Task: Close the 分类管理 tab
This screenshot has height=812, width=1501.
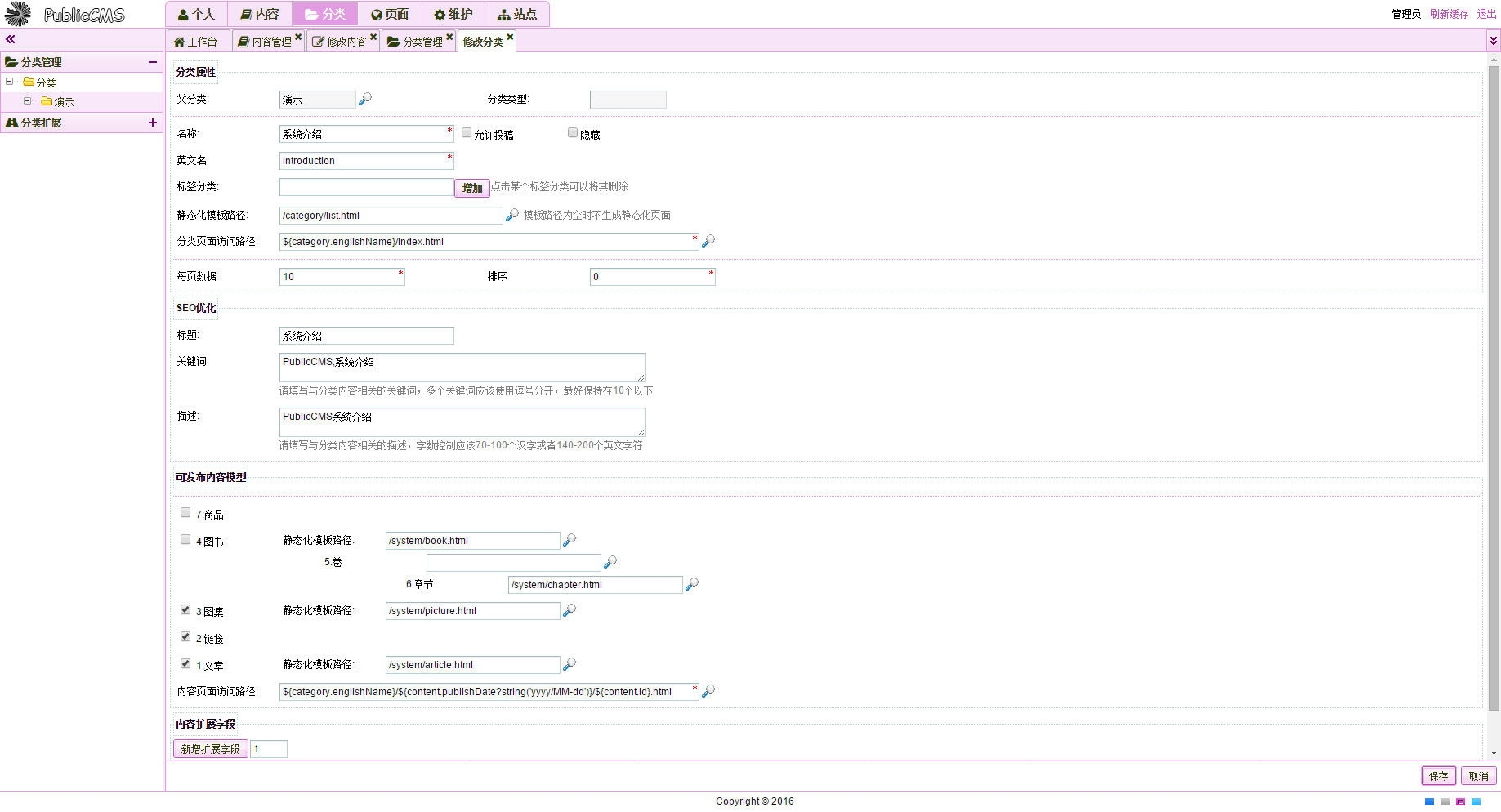Action: [x=449, y=37]
